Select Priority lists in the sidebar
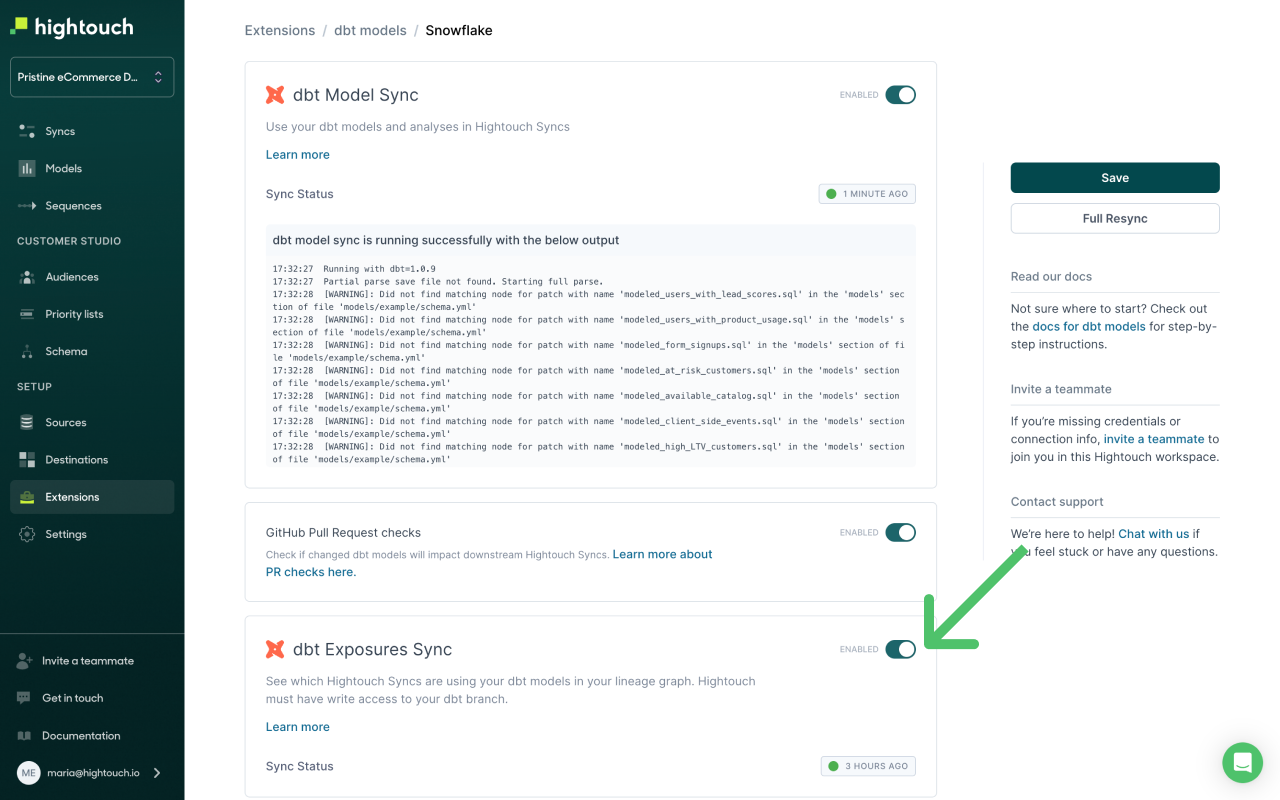This screenshot has height=800, width=1280. (74, 314)
